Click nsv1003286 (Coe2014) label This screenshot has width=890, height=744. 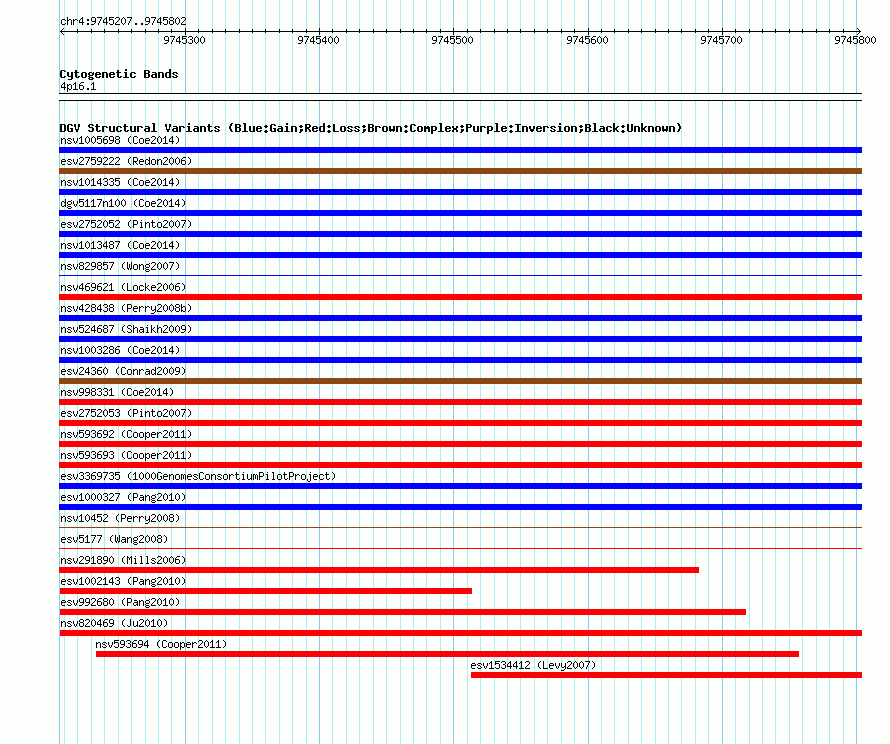click(x=120, y=350)
